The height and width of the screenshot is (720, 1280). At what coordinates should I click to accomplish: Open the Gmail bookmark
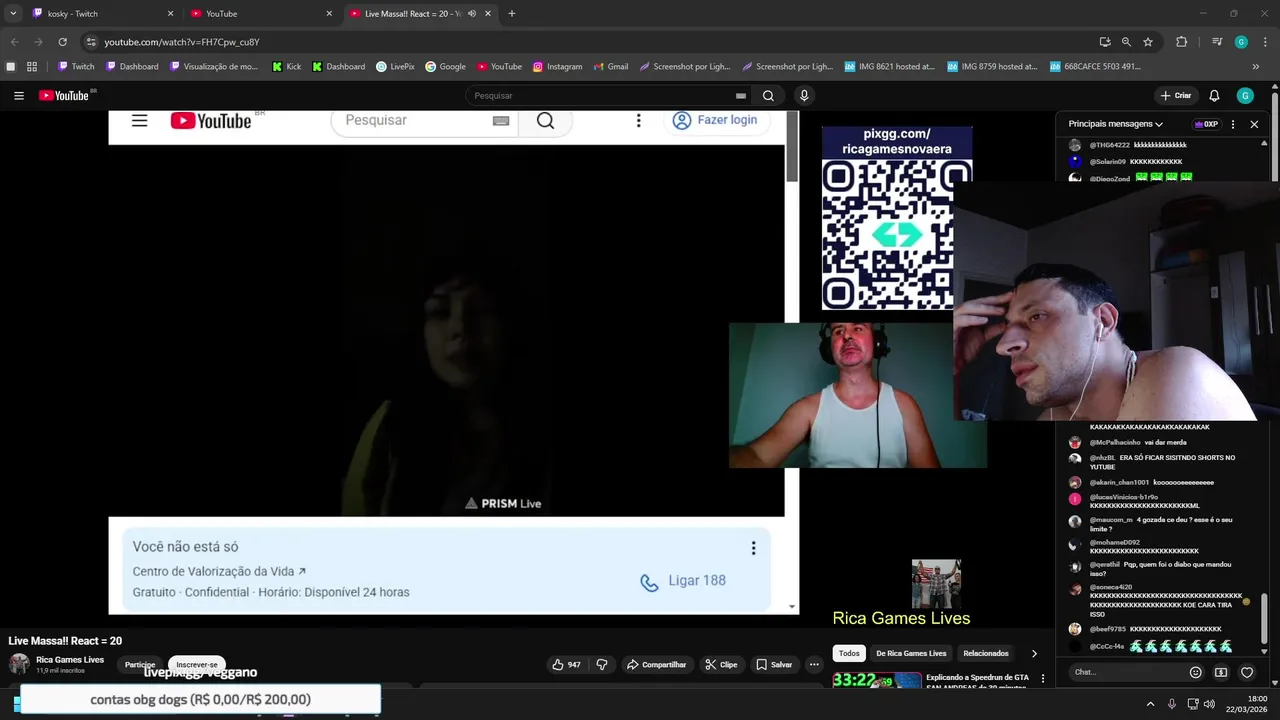[x=610, y=67]
